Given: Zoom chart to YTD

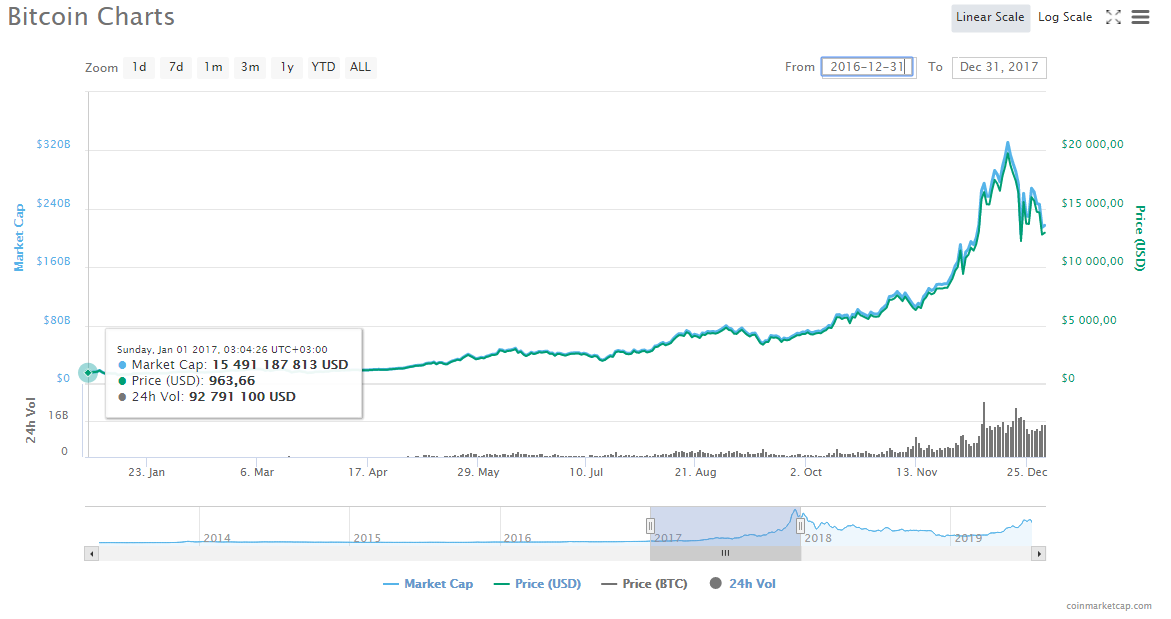Looking at the screenshot, I should click(323, 67).
